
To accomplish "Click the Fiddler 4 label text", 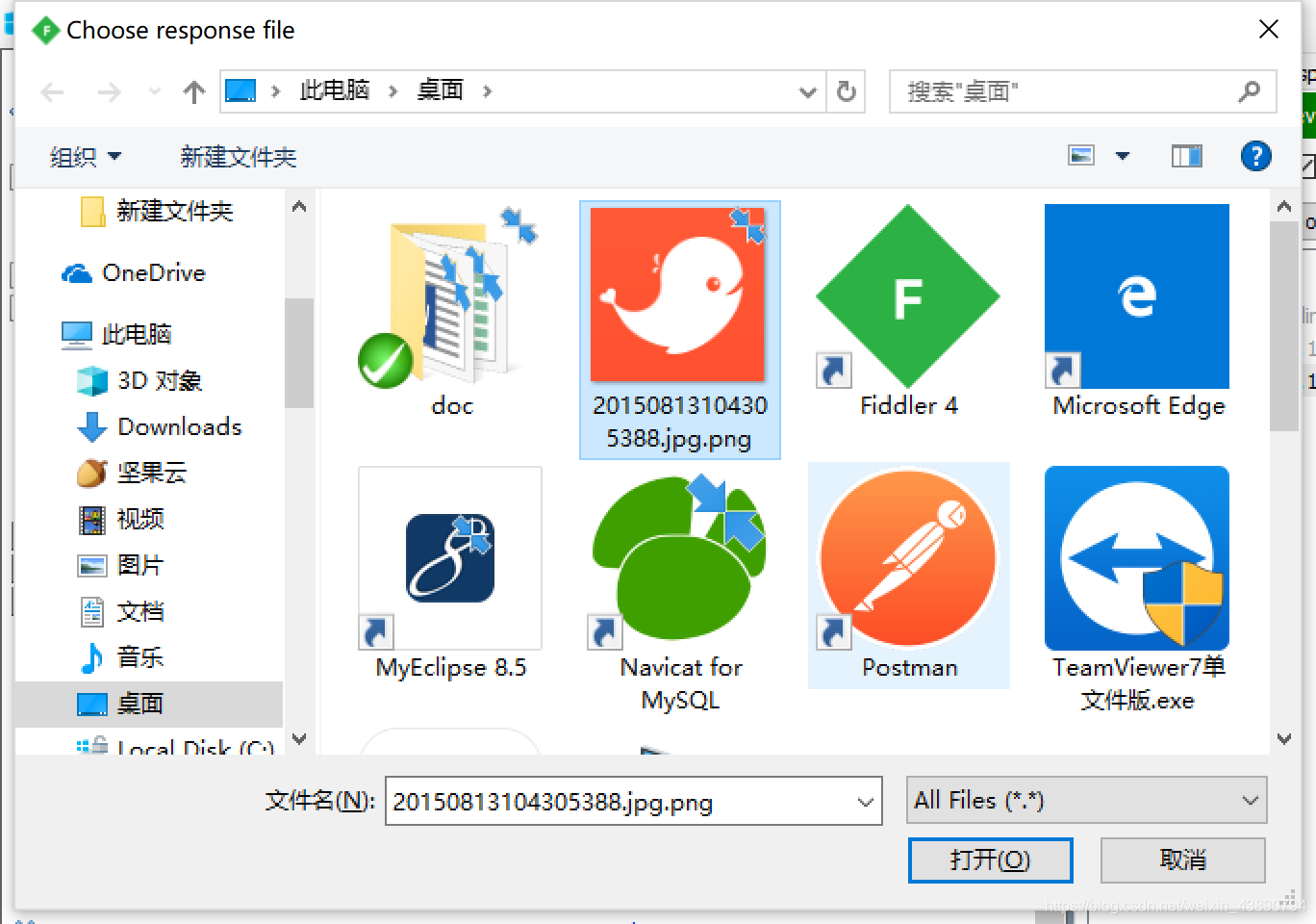I will [909, 405].
